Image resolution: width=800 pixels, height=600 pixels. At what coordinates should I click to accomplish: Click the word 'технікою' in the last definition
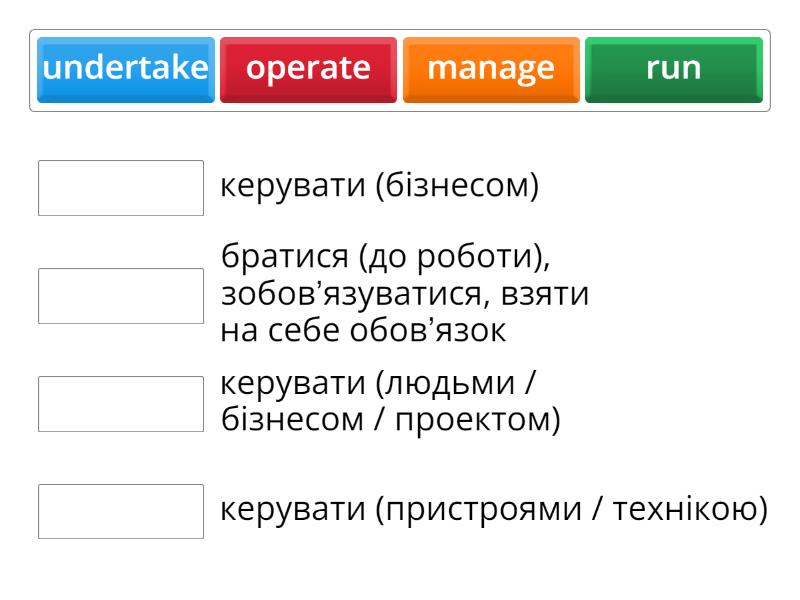[685, 510]
